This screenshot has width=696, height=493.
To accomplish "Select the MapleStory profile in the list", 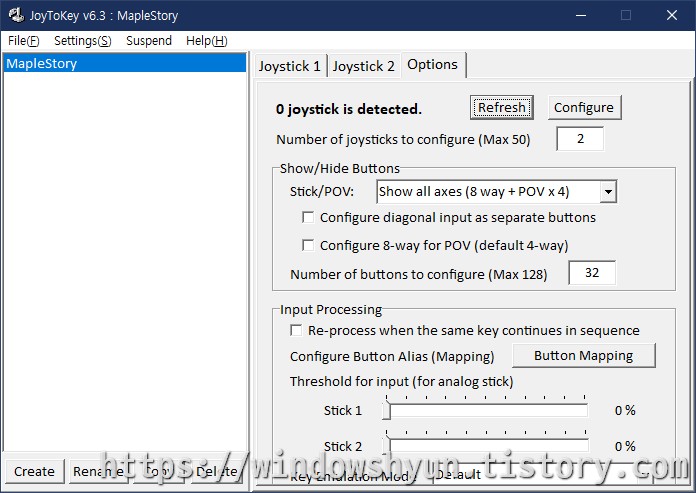I will 125,63.
